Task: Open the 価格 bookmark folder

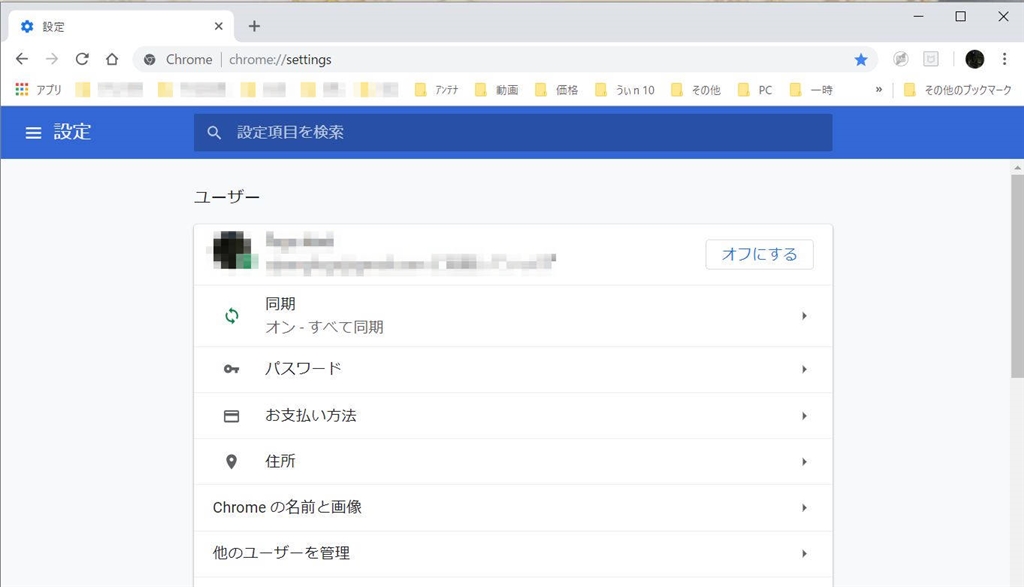Action: pyautogui.click(x=556, y=89)
